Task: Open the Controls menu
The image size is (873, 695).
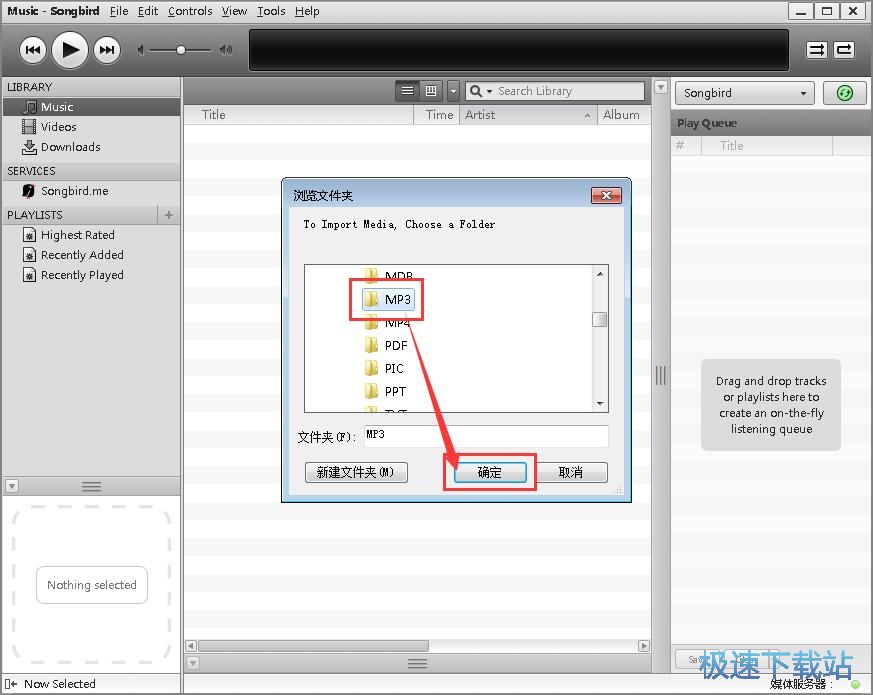Action: tap(190, 11)
